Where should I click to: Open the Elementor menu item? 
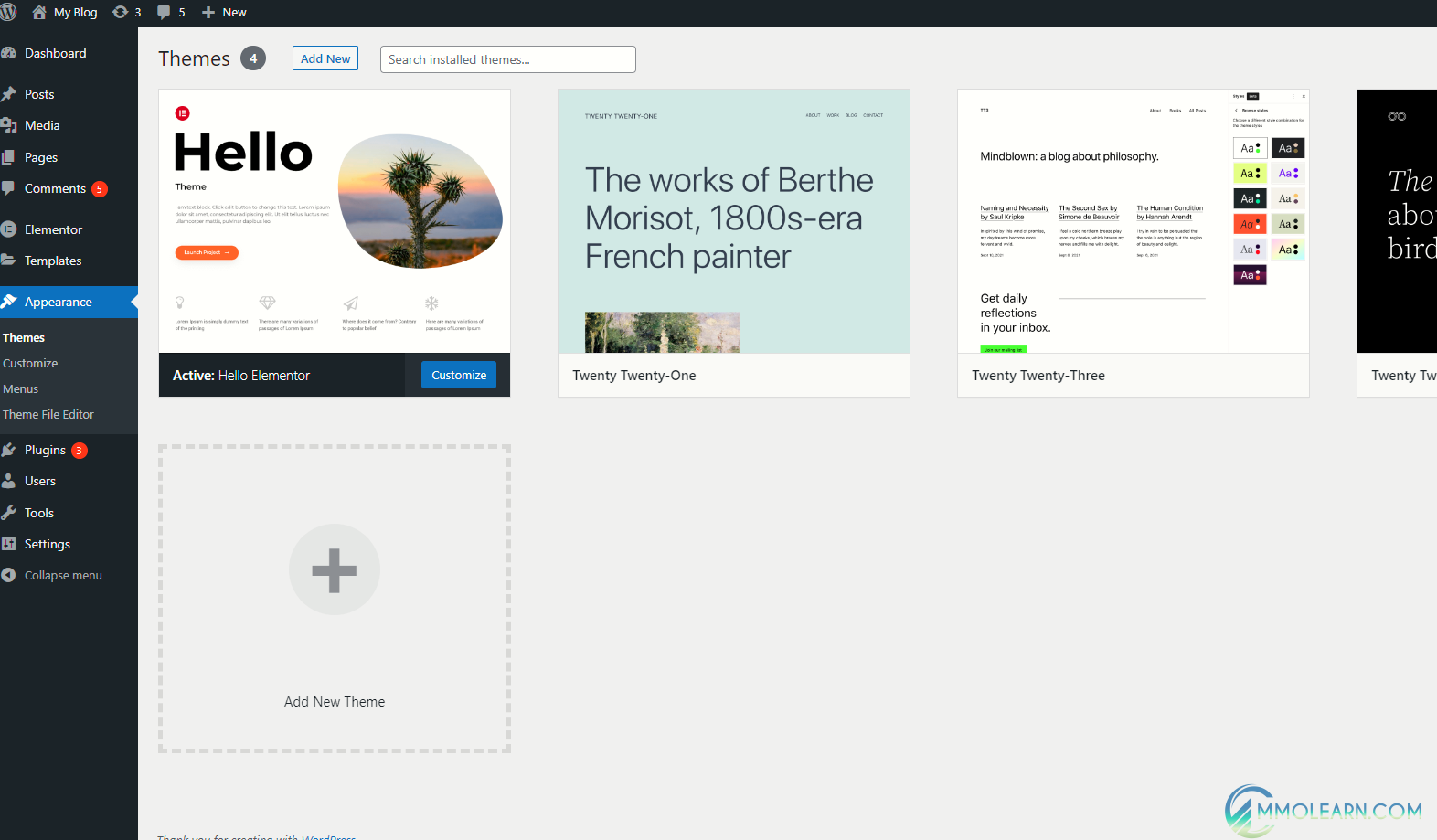pos(53,229)
